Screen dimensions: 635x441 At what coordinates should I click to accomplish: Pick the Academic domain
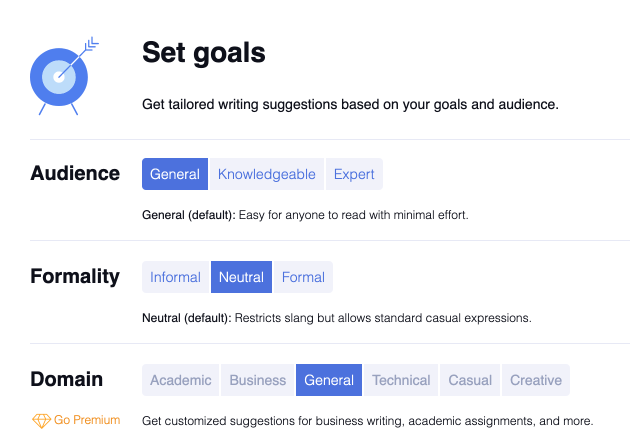click(x=181, y=380)
